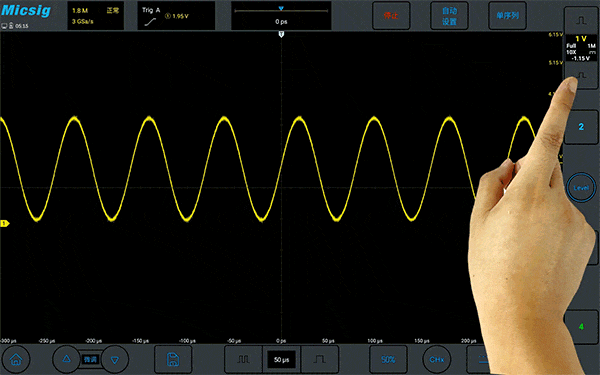Increase timebase with the single-pulse icon
Viewport: 600px width, 375px height.
tap(320, 359)
